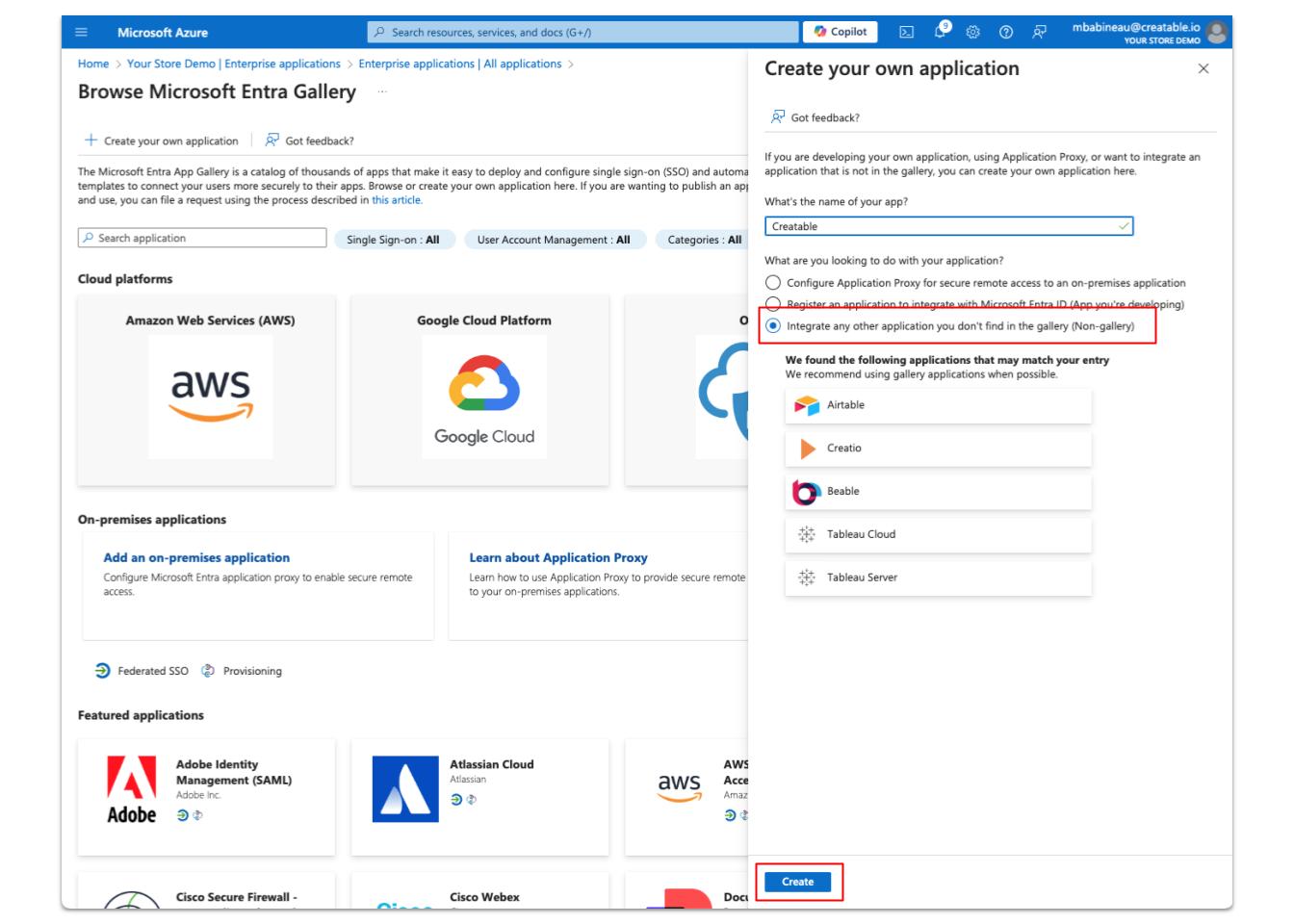Click the Beable logo icon
This screenshot has width=1294, height=924.
(x=806, y=491)
